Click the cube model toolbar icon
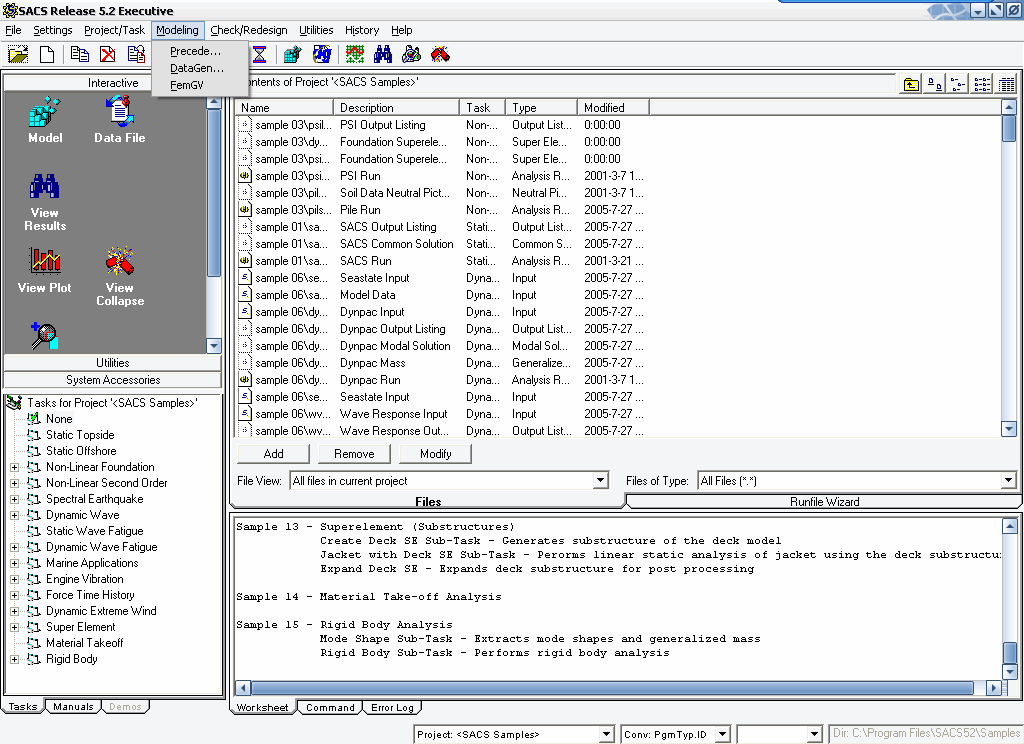 pos(293,54)
